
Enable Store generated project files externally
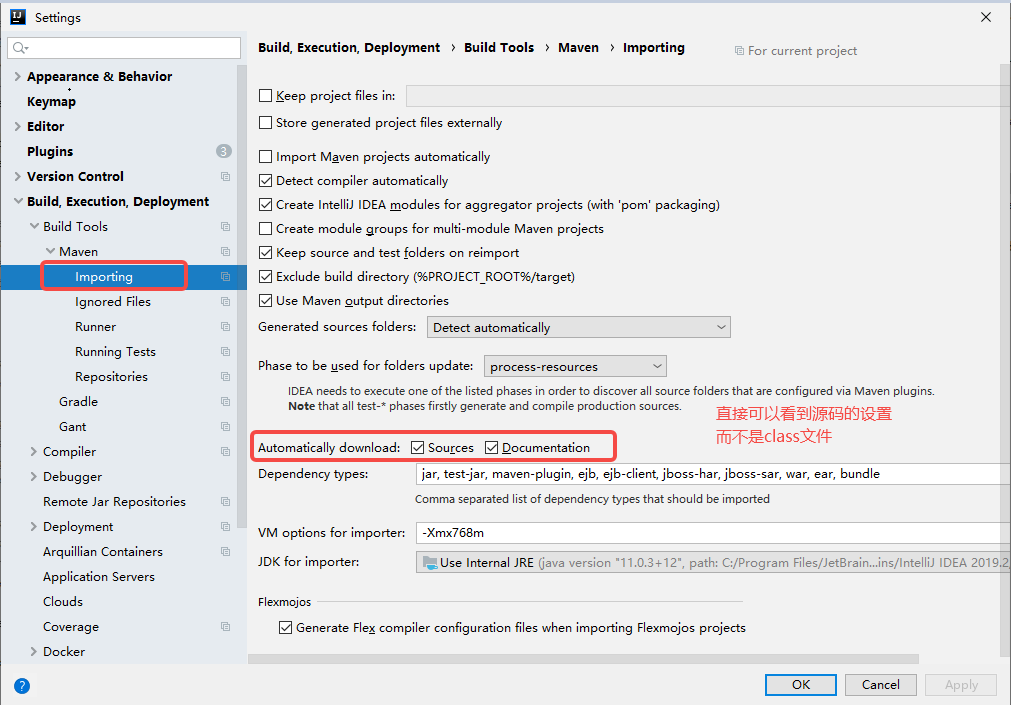(x=265, y=123)
